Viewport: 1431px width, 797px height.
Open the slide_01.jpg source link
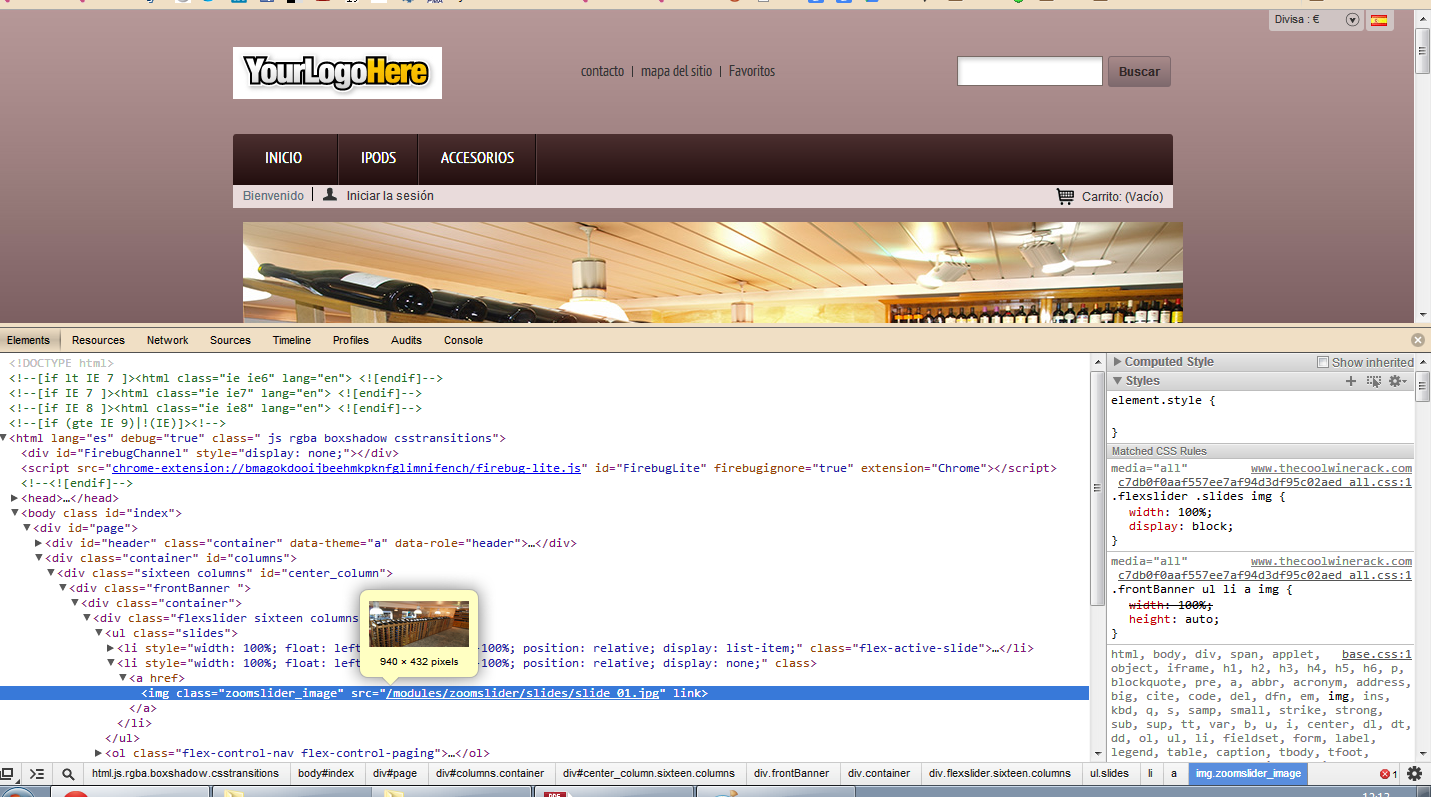[524, 693]
